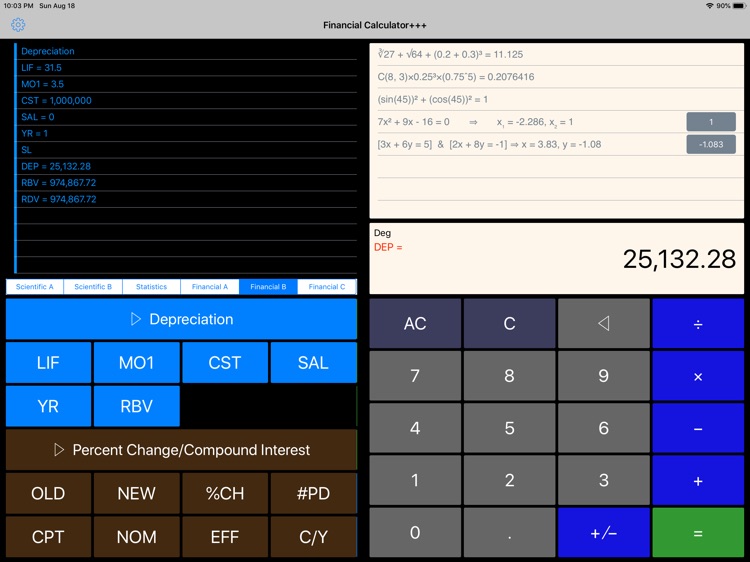The height and width of the screenshot is (562, 750).
Task: Tap the NOM nominal rate key
Action: 137,537
